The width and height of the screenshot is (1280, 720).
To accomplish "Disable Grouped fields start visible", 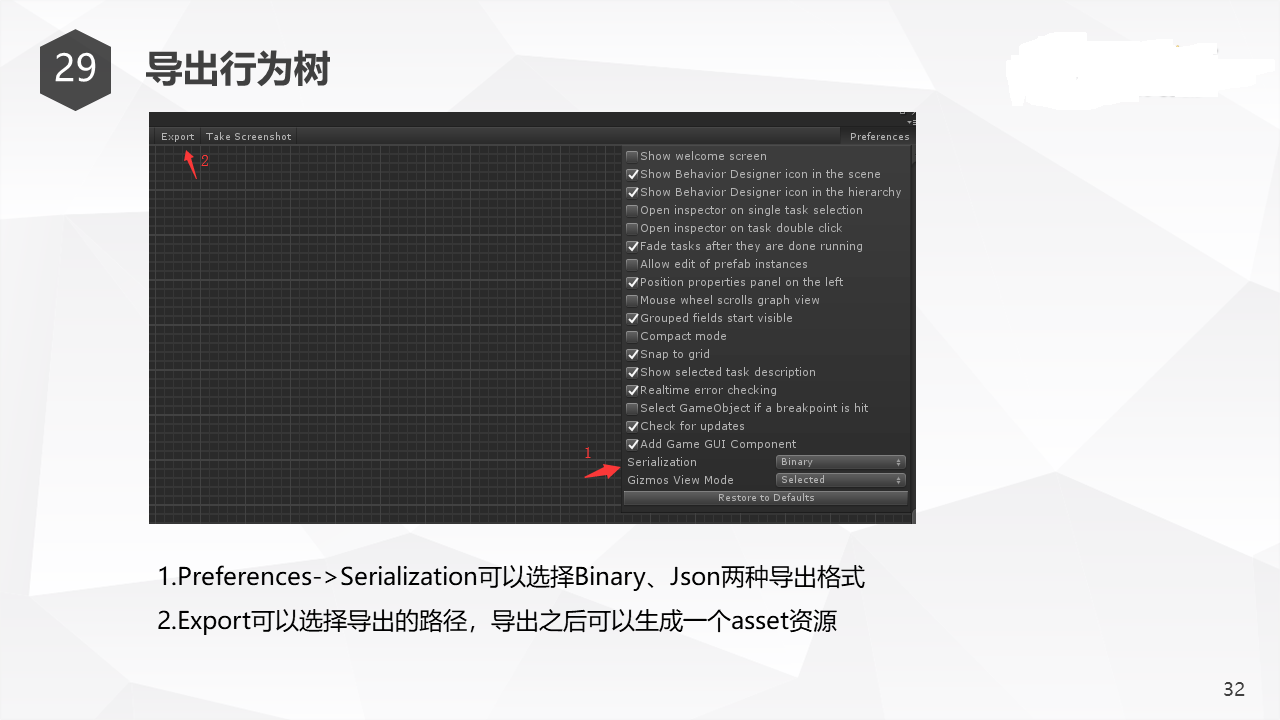I will (x=631, y=318).
